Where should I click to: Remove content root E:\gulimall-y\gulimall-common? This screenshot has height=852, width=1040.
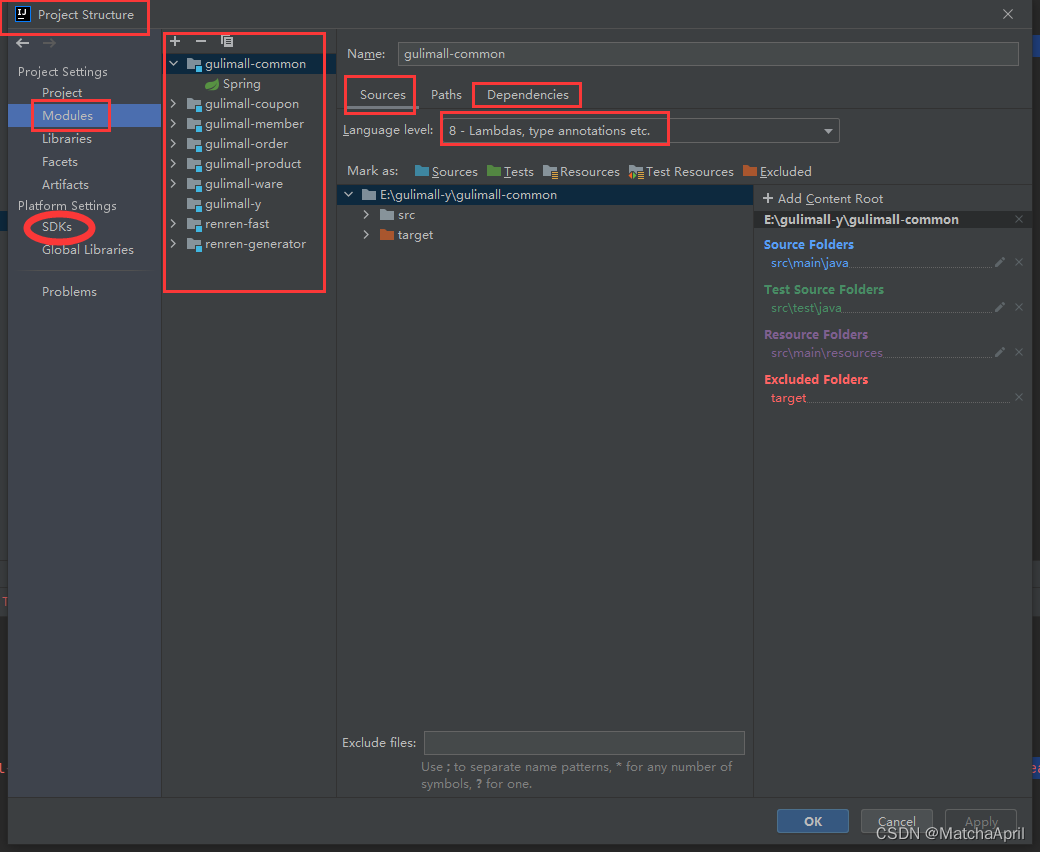coord(1019,219)
